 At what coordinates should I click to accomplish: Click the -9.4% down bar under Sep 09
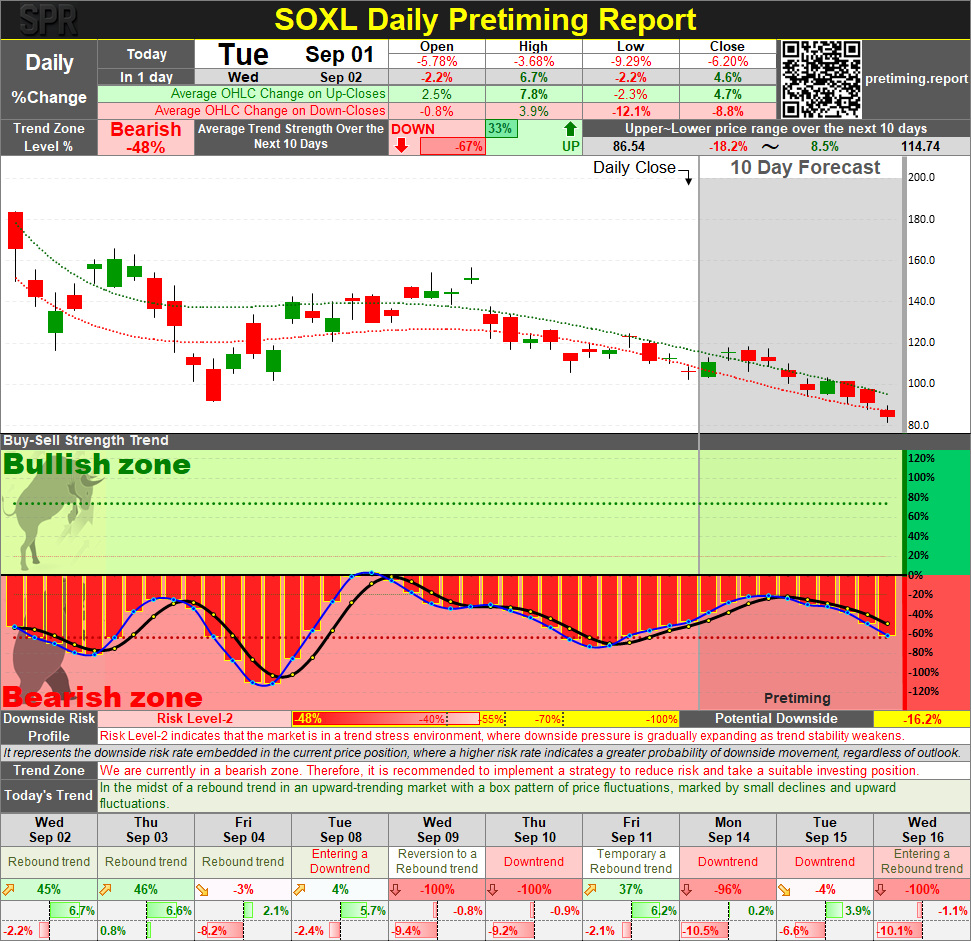[x=414, y=930]
